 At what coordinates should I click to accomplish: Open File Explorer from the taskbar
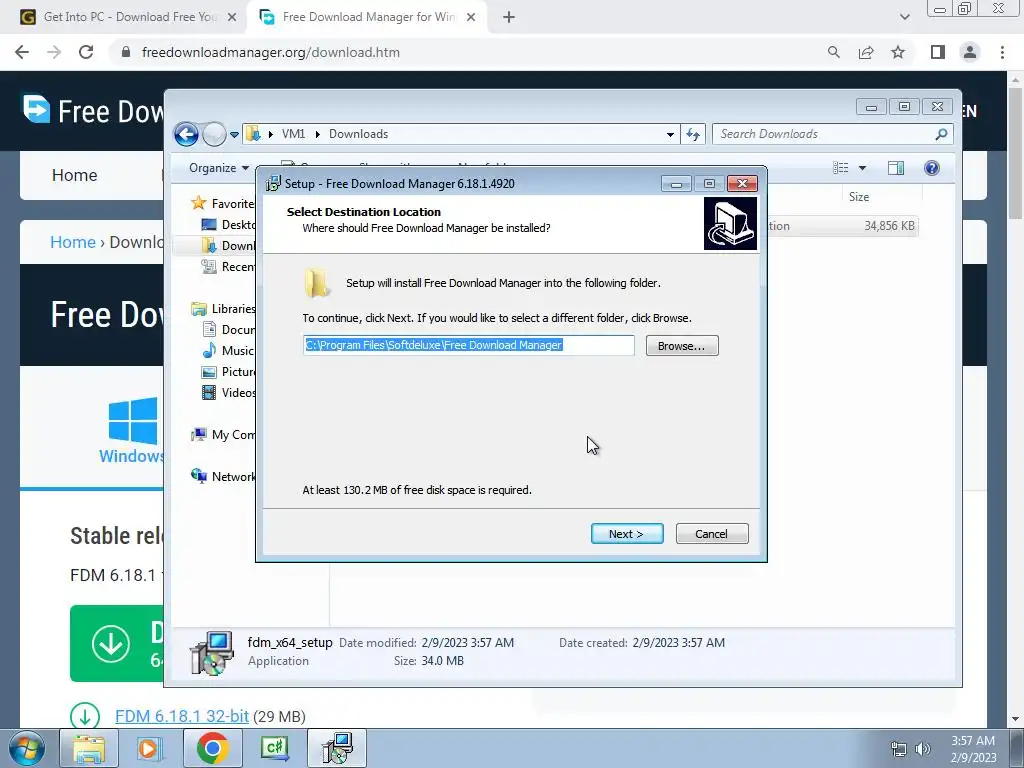(88, 748)
